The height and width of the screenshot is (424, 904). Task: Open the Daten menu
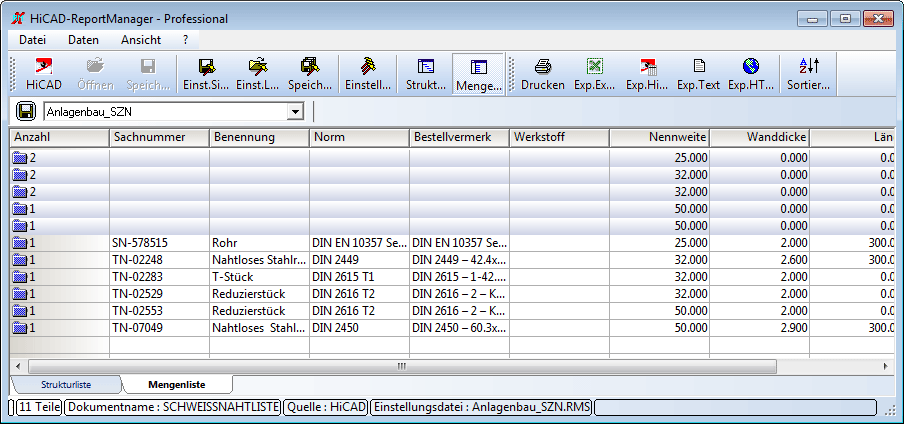(84, 40)
